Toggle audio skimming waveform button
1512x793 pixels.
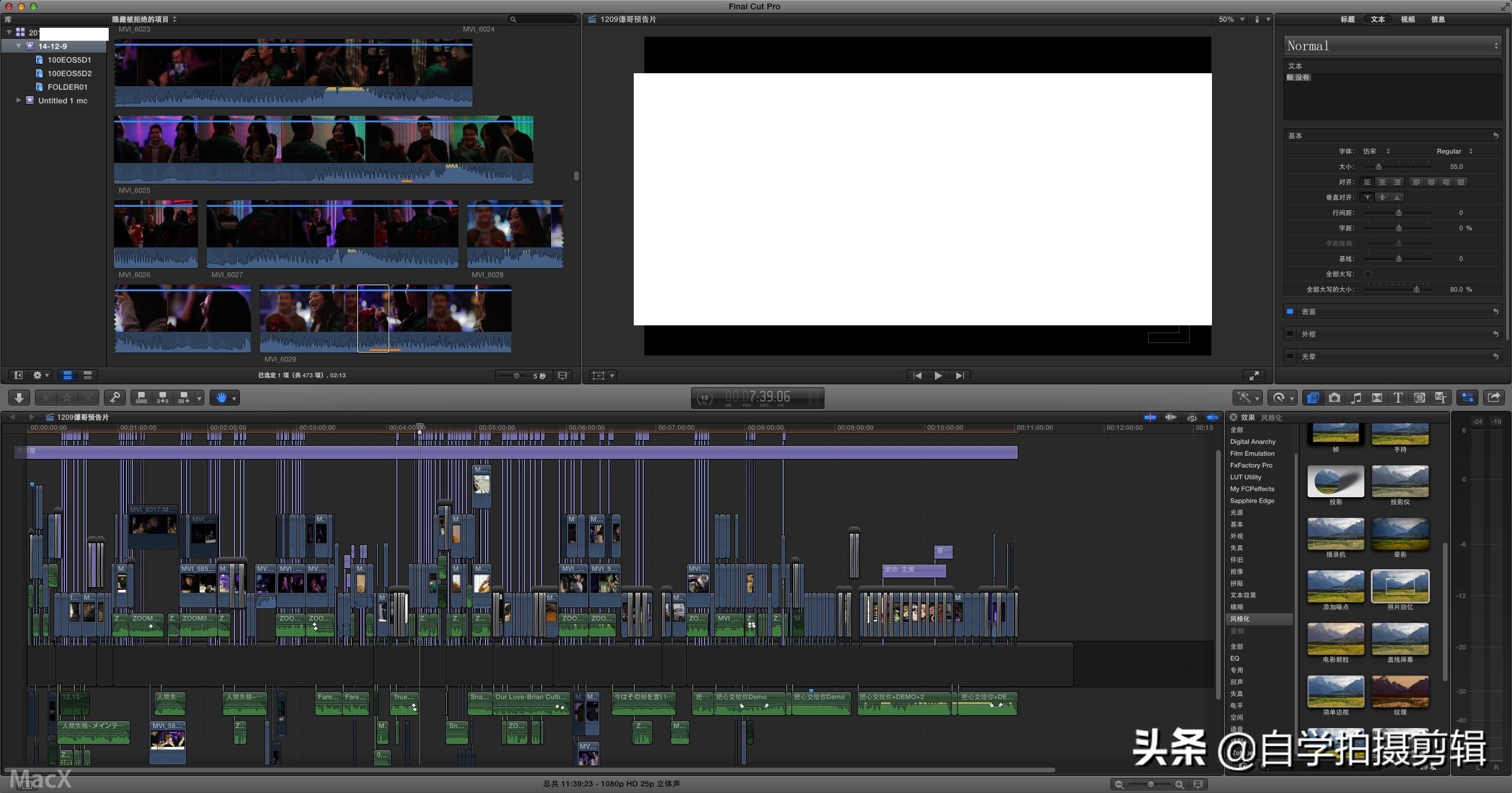1171,417
